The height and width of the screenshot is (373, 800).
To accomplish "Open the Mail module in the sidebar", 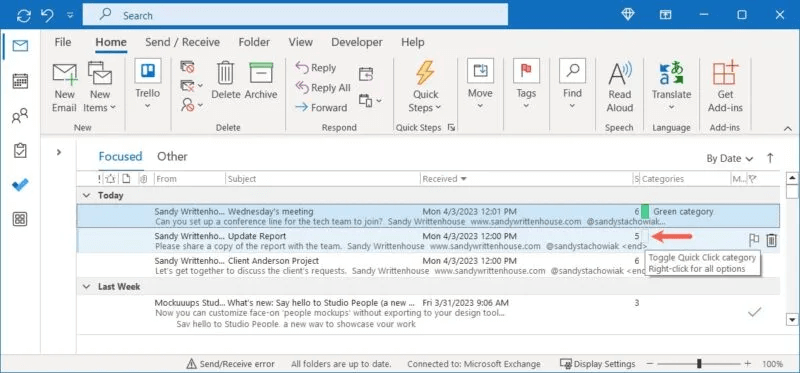I will (x=20, y=46).
